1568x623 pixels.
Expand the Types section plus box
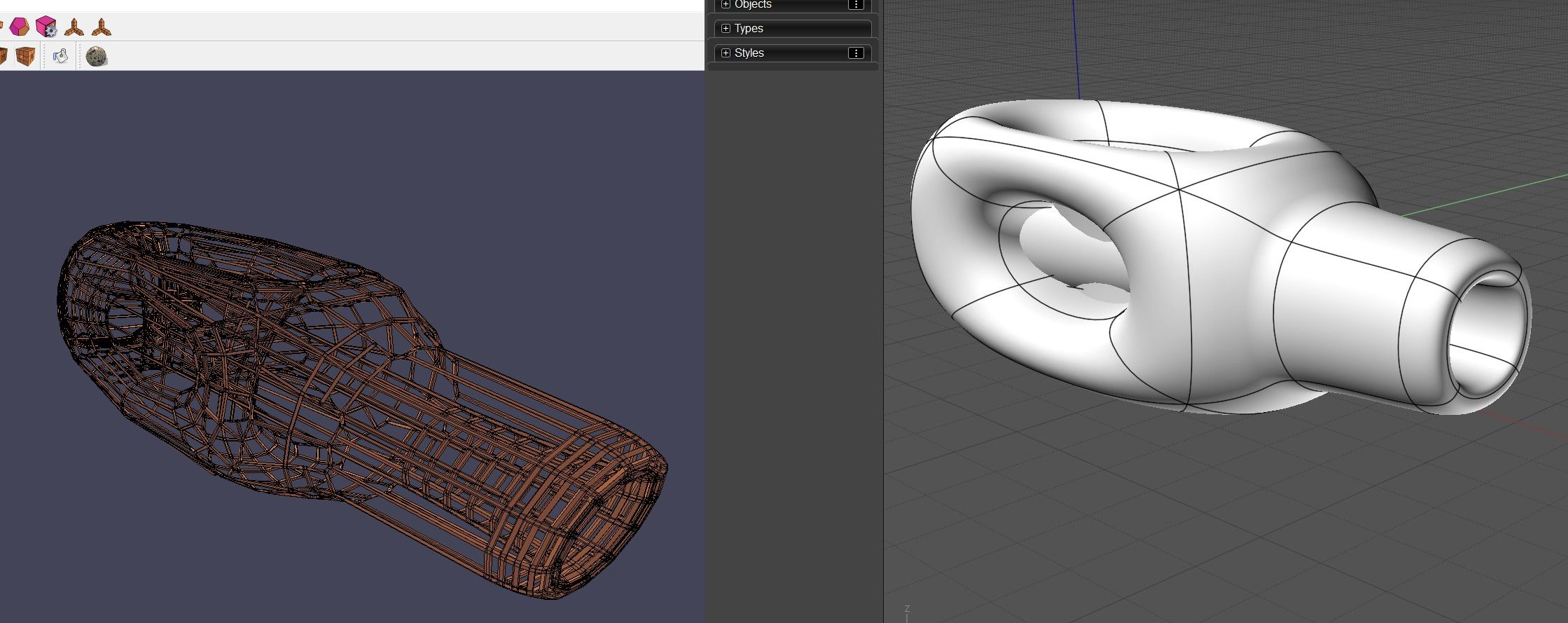[x=726, y=29]
